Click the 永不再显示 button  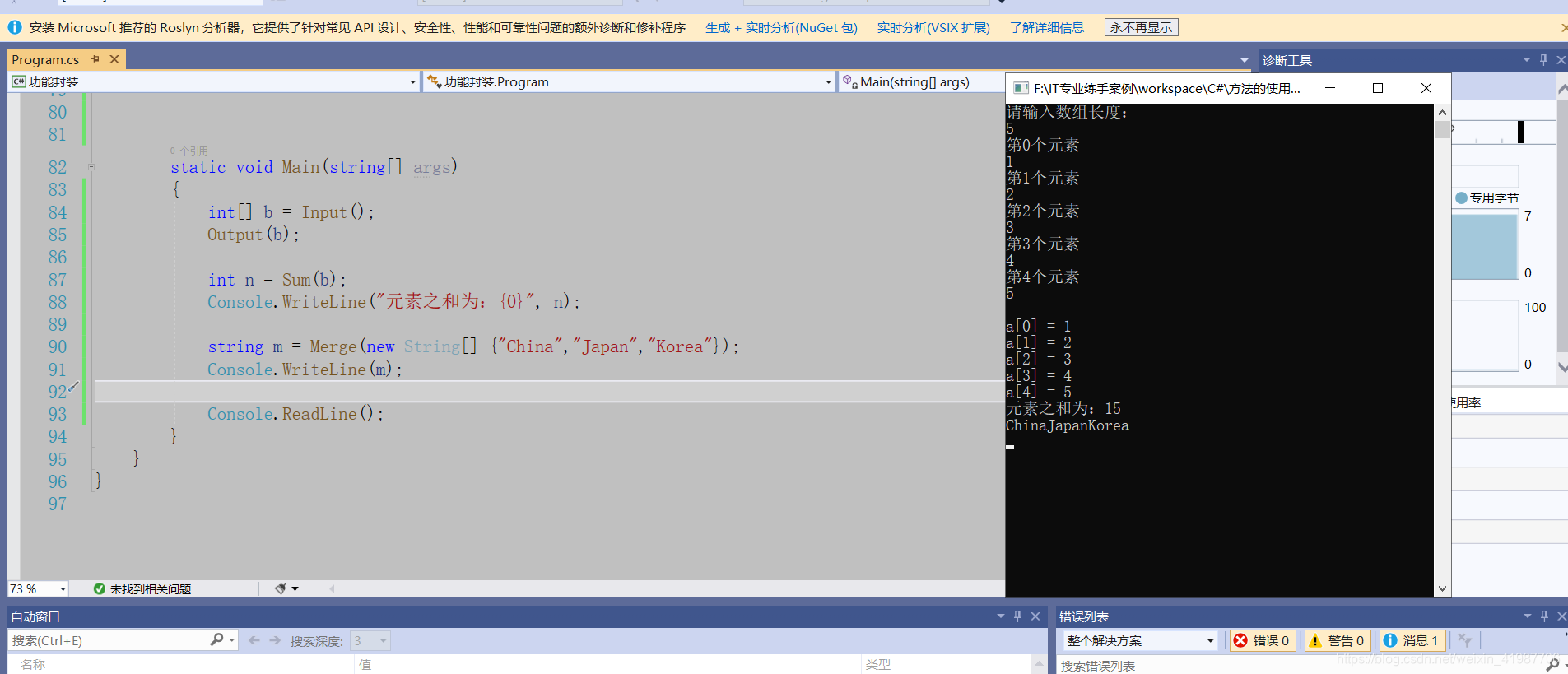1141,27
